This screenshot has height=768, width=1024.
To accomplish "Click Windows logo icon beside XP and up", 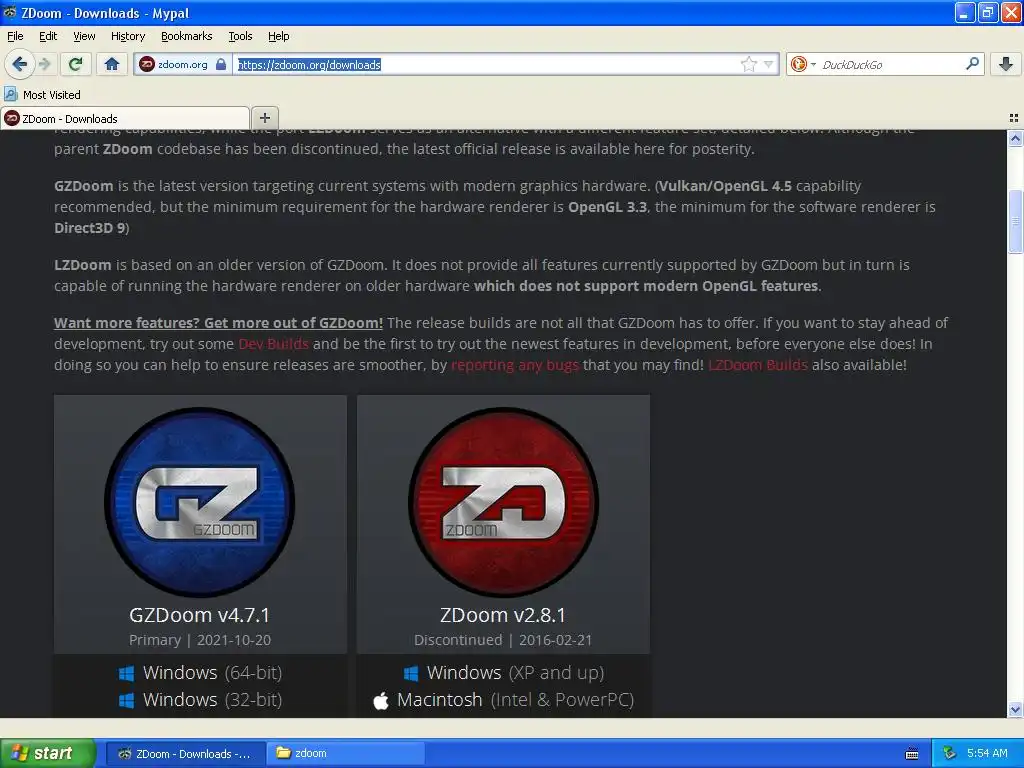I will [x=411, y=673].
